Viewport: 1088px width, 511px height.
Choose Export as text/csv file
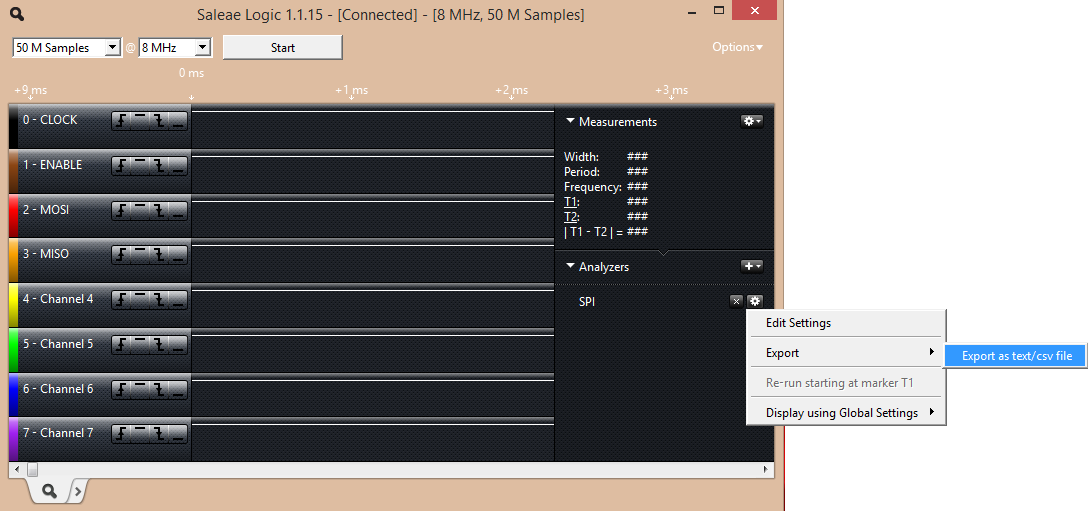click(x=1016, y=355)
